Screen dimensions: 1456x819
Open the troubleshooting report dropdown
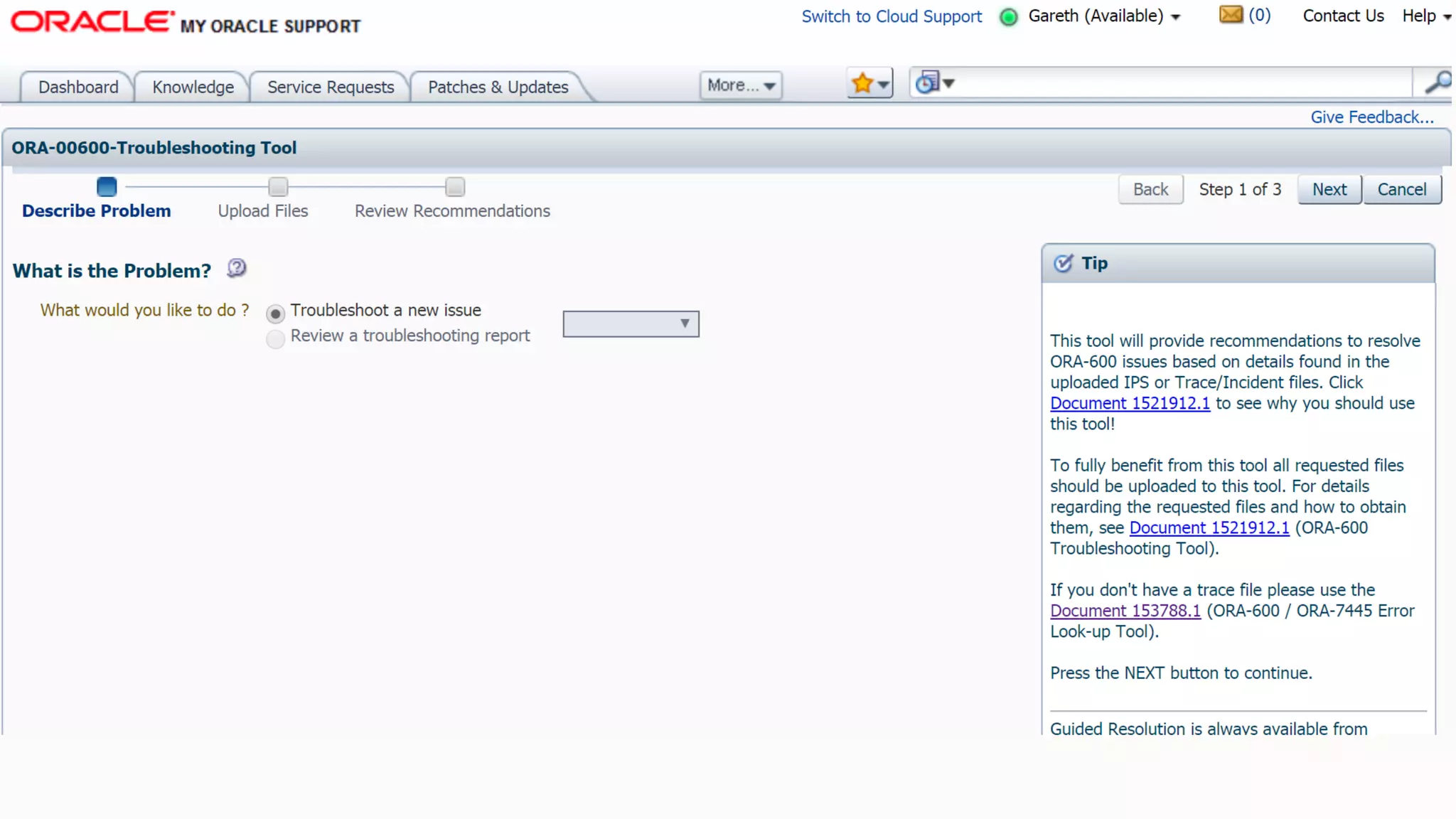631,324
